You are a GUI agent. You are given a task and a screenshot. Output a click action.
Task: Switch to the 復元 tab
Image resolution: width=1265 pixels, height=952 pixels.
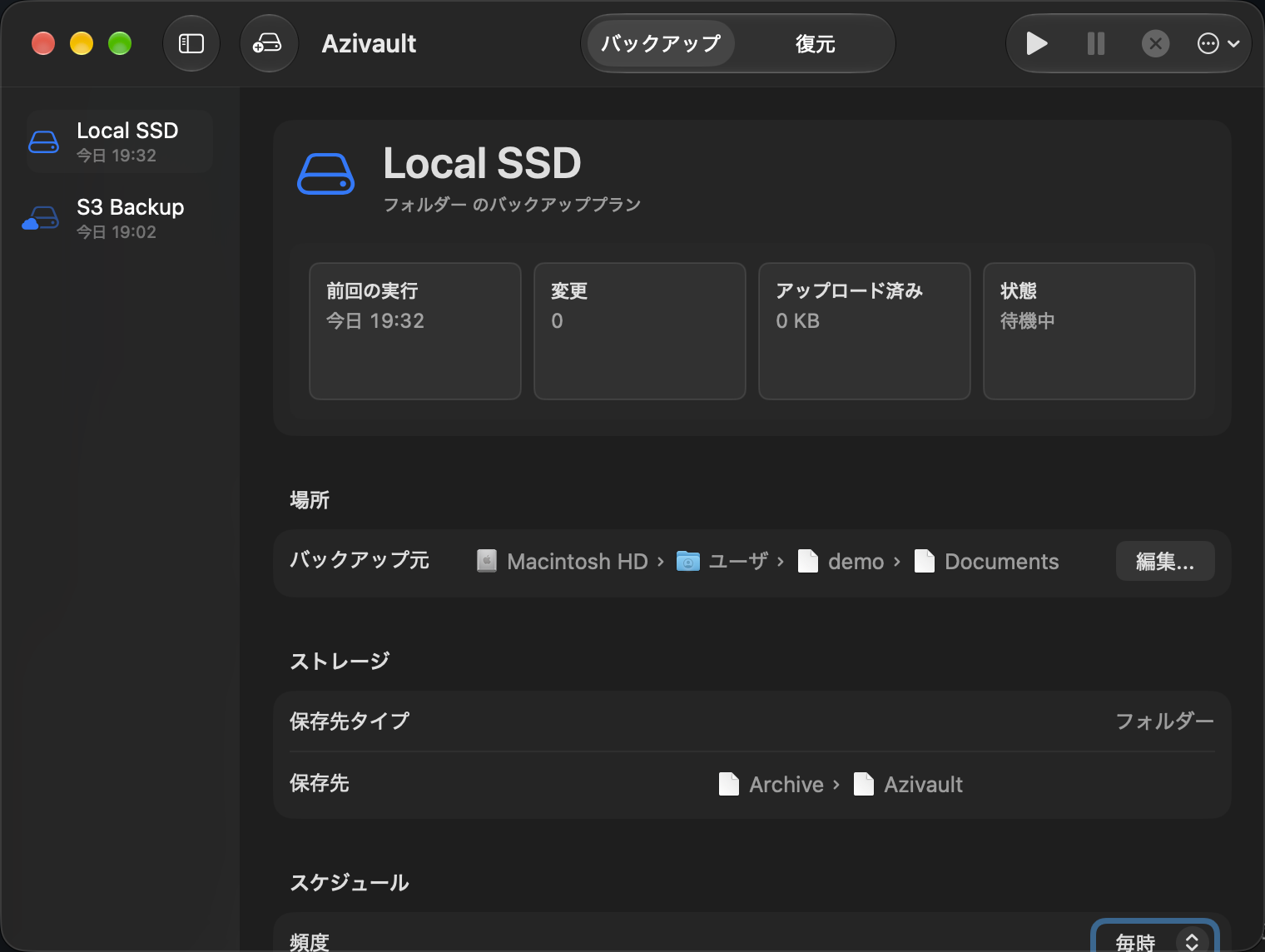[815, 43]
